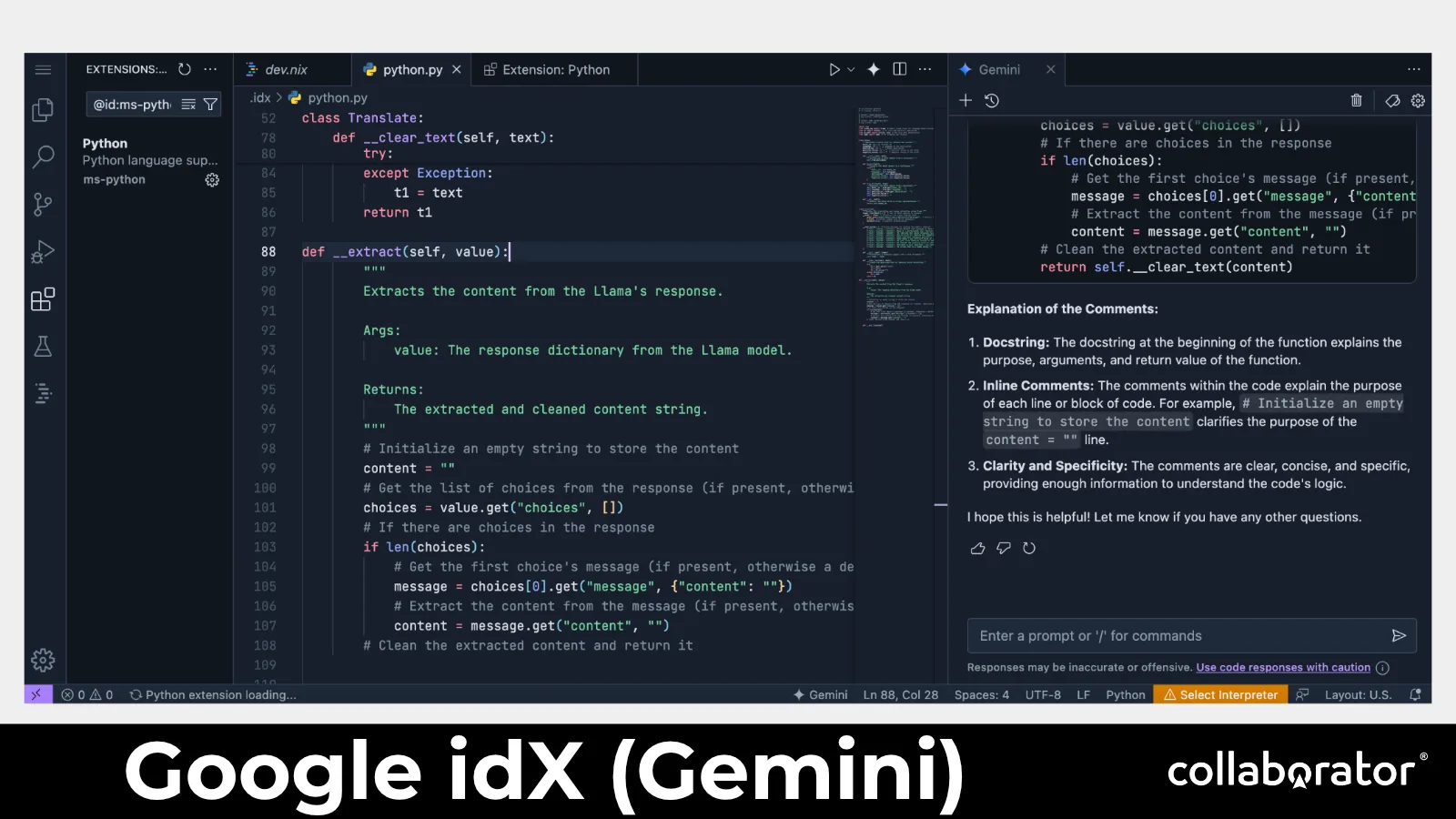Image resolution: width=1456 pixels, height=819 pixels.
Task: Open the Explorer files view
Action: click(43, 110)
